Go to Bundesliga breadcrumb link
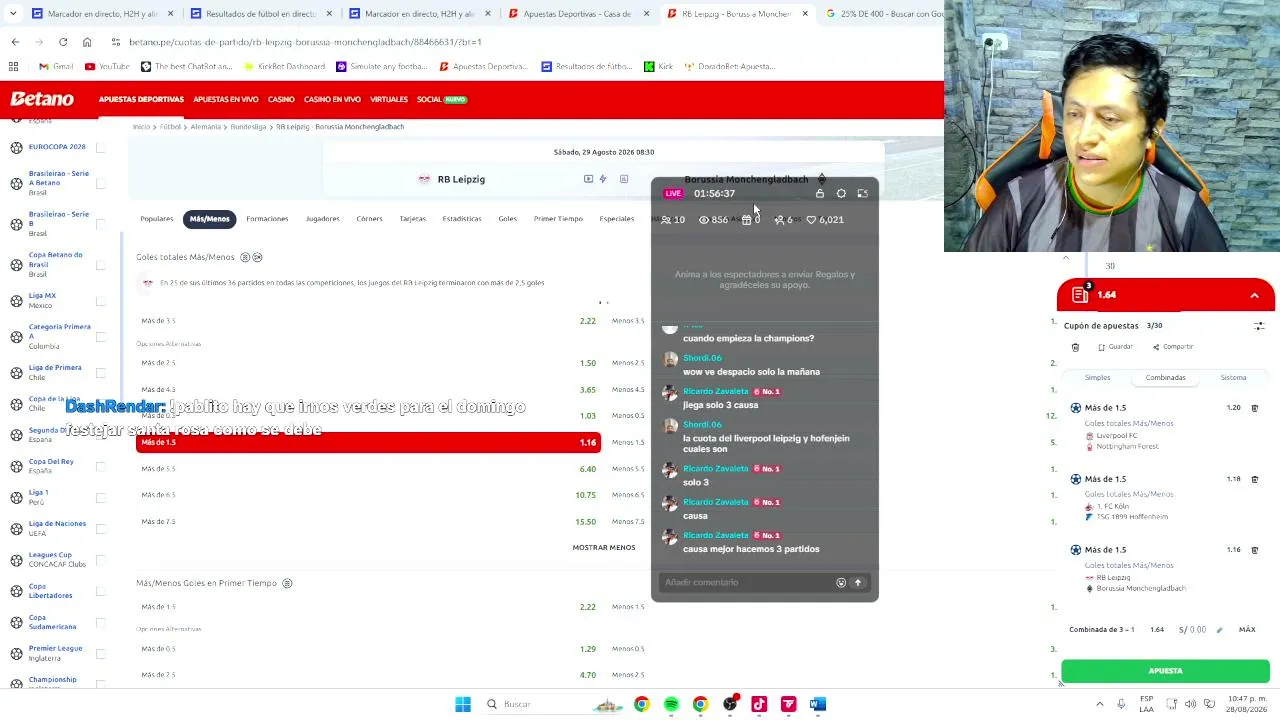The height and width of the screenshot is (720, 1280). (x=248, y=127)
